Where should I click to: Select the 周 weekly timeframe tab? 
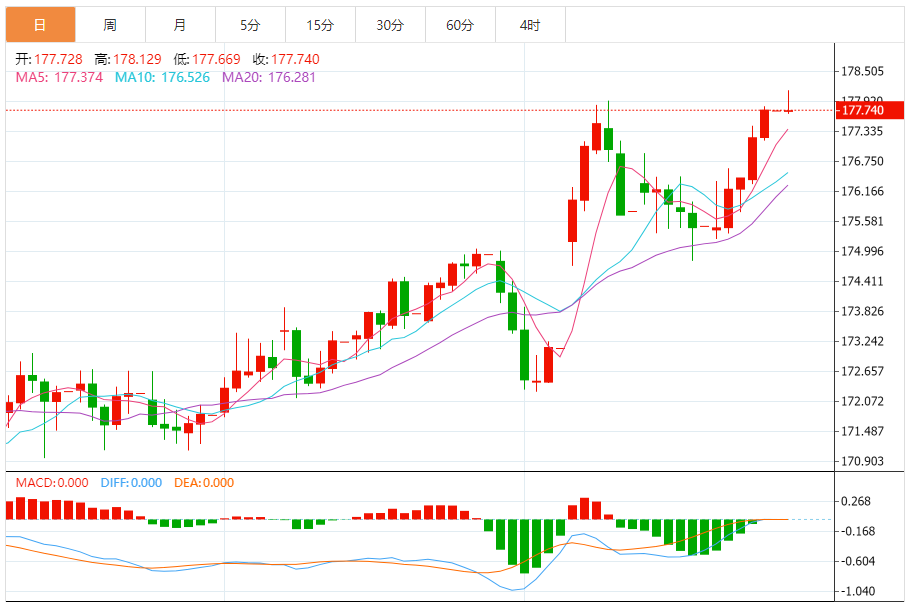pos(110,25)
